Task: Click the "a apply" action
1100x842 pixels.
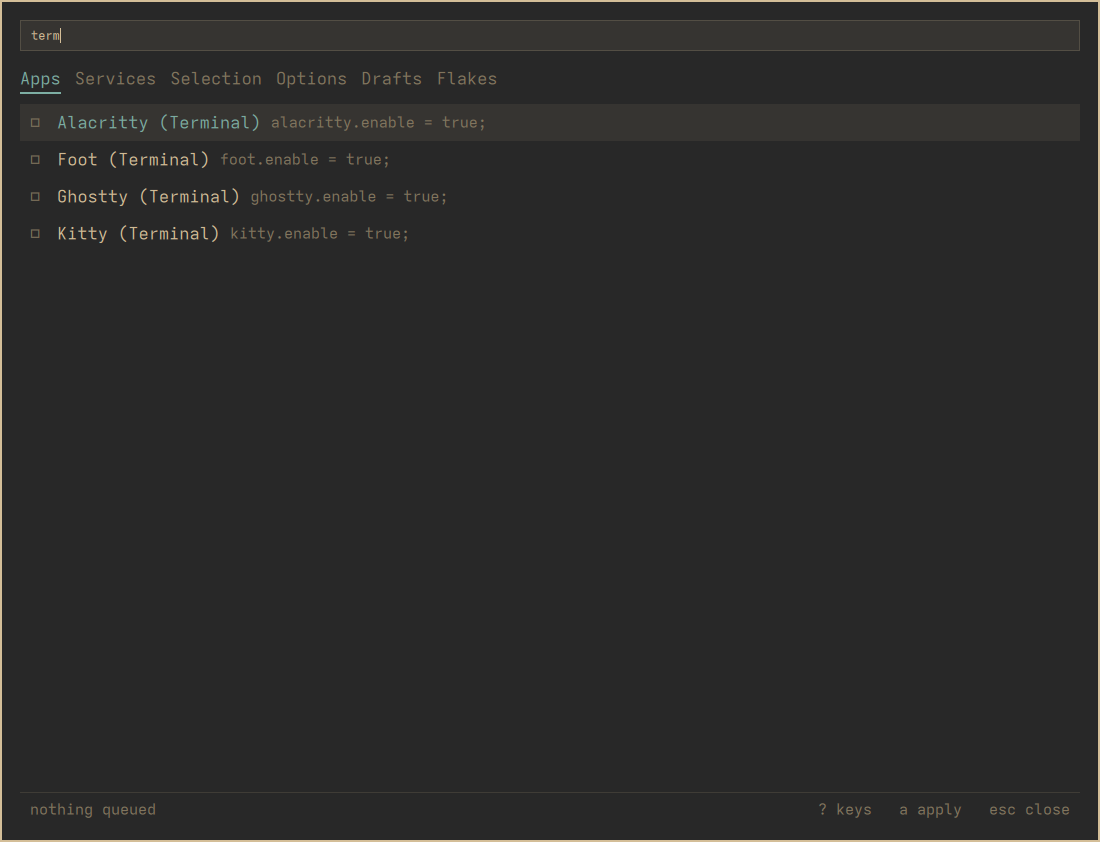Action: click(x=930, y=810)
